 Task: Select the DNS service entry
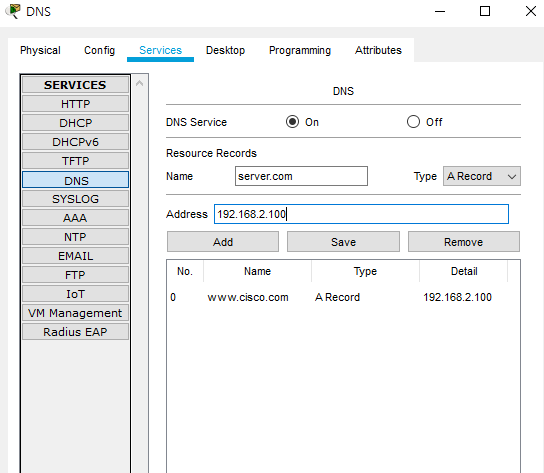point(75,180)
